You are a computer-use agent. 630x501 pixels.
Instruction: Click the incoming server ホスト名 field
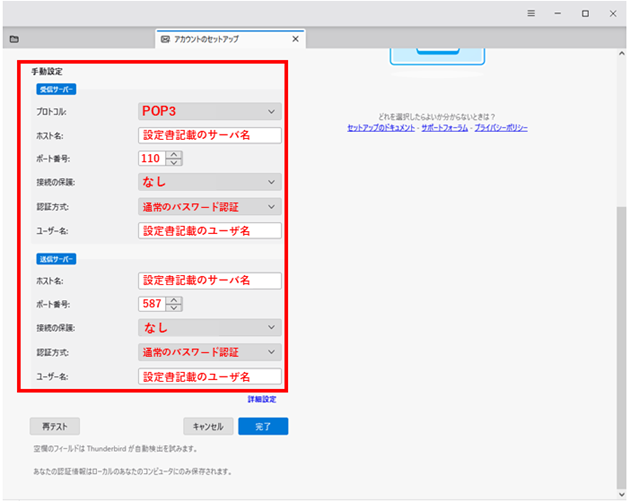209,135
